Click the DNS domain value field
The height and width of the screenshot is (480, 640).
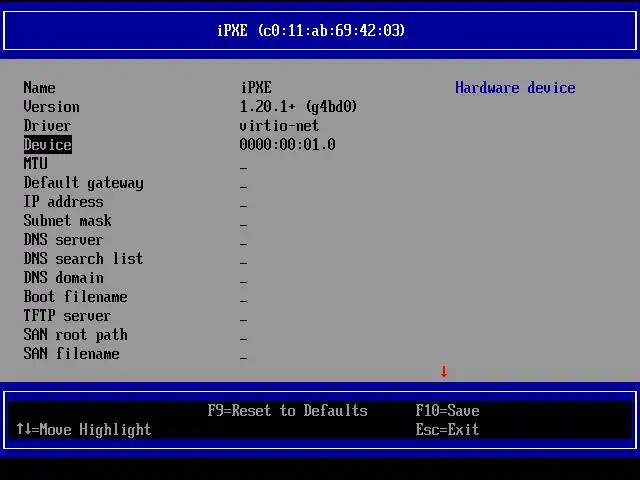point(244,282)
